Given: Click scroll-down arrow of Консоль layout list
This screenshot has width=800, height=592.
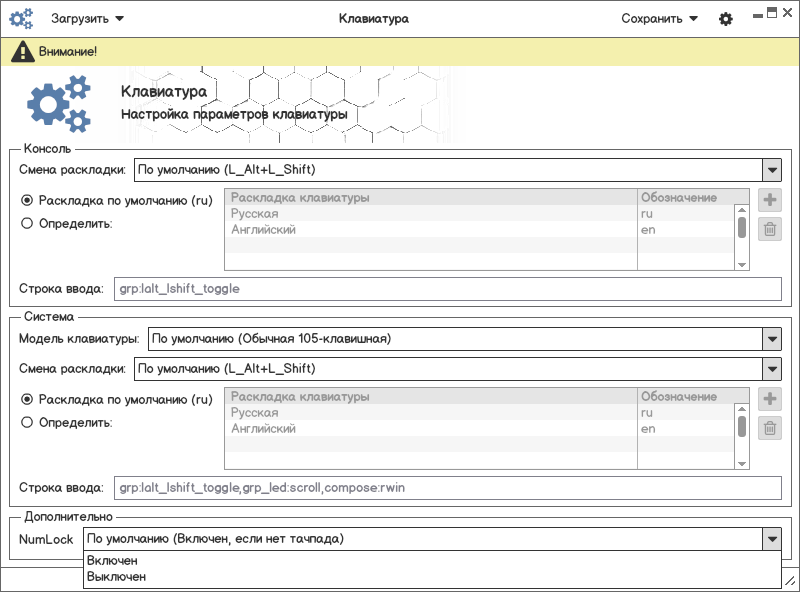Looking at the screenshot, I should [x=742, y=265].
